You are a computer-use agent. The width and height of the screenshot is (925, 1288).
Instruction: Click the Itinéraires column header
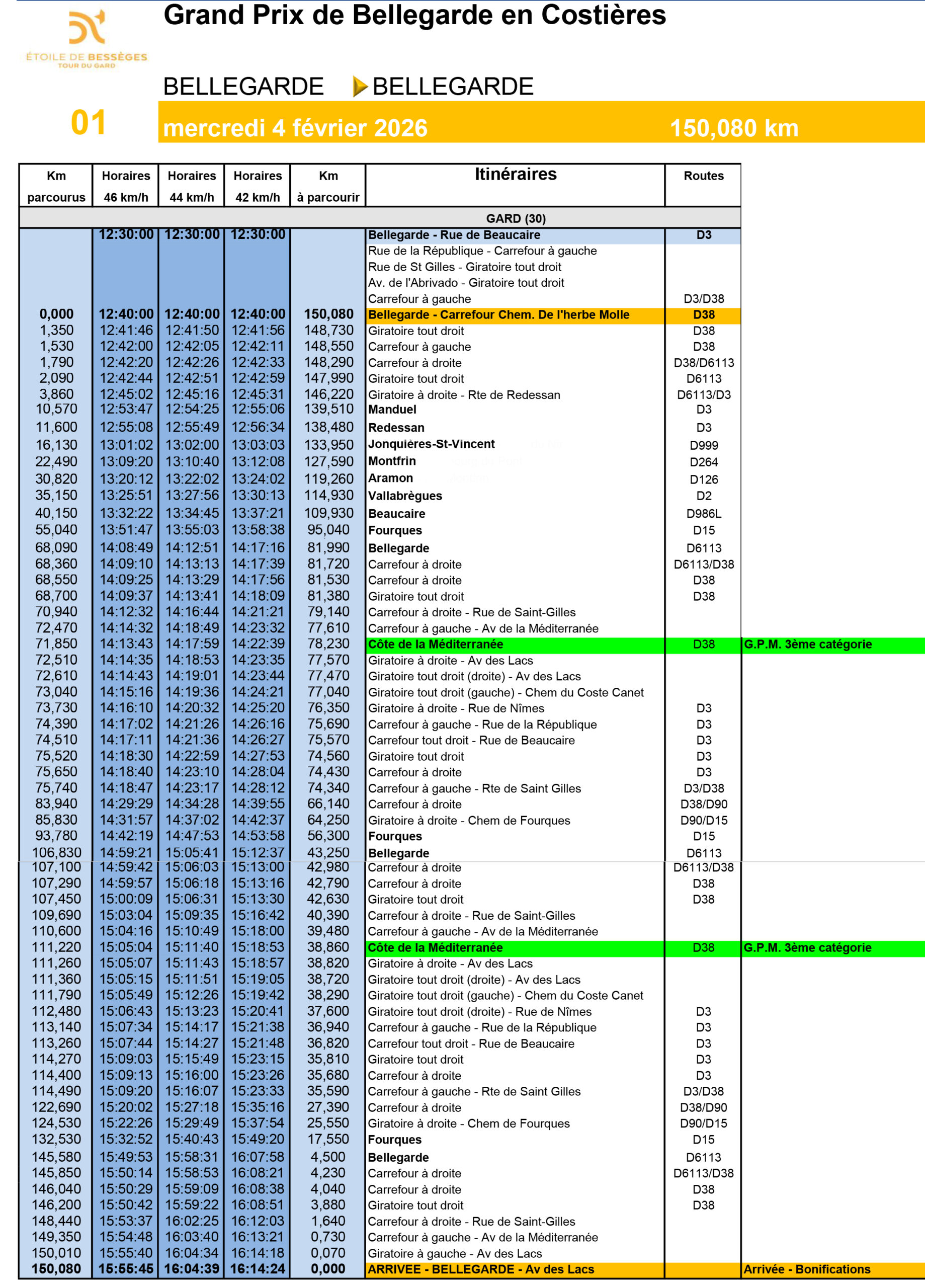[515, 175]
